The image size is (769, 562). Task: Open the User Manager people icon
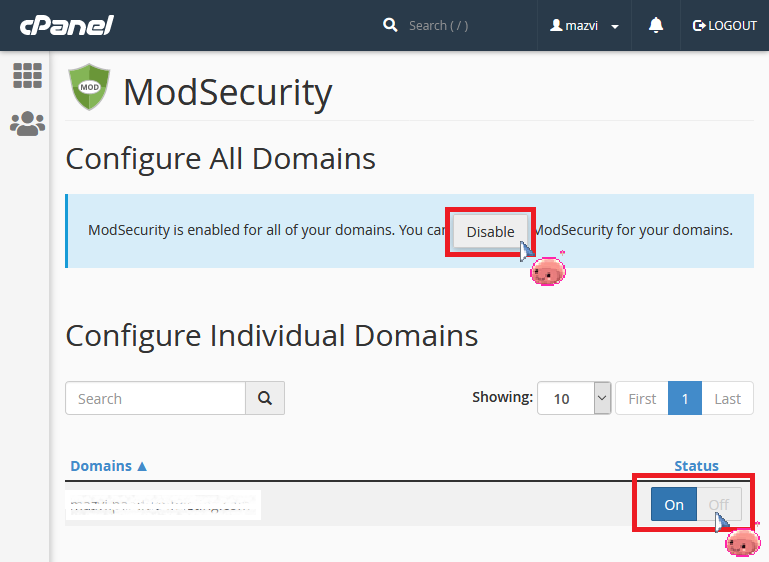[x=27, y=124]
